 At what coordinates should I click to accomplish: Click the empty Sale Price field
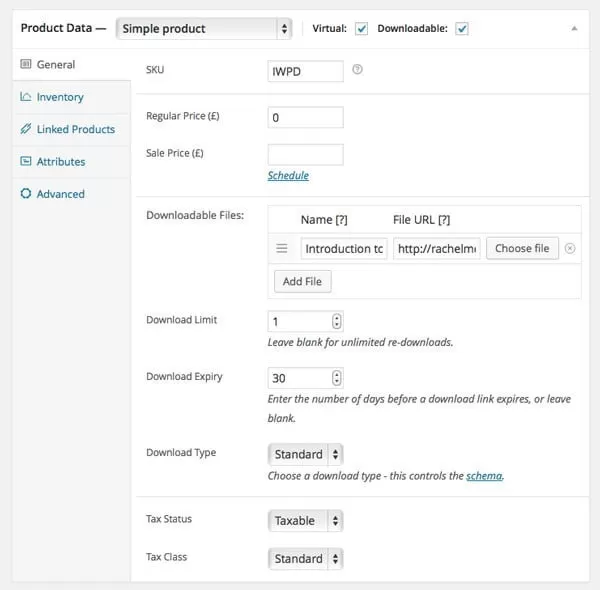[x=305, y=155]
